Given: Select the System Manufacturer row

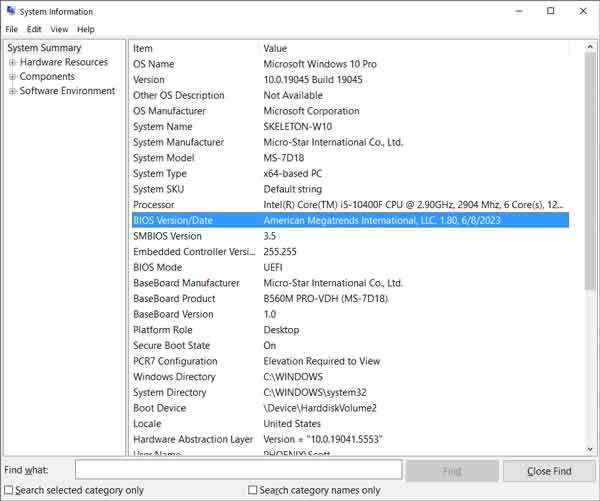Looking at the screenshot, I should (350, 142).
